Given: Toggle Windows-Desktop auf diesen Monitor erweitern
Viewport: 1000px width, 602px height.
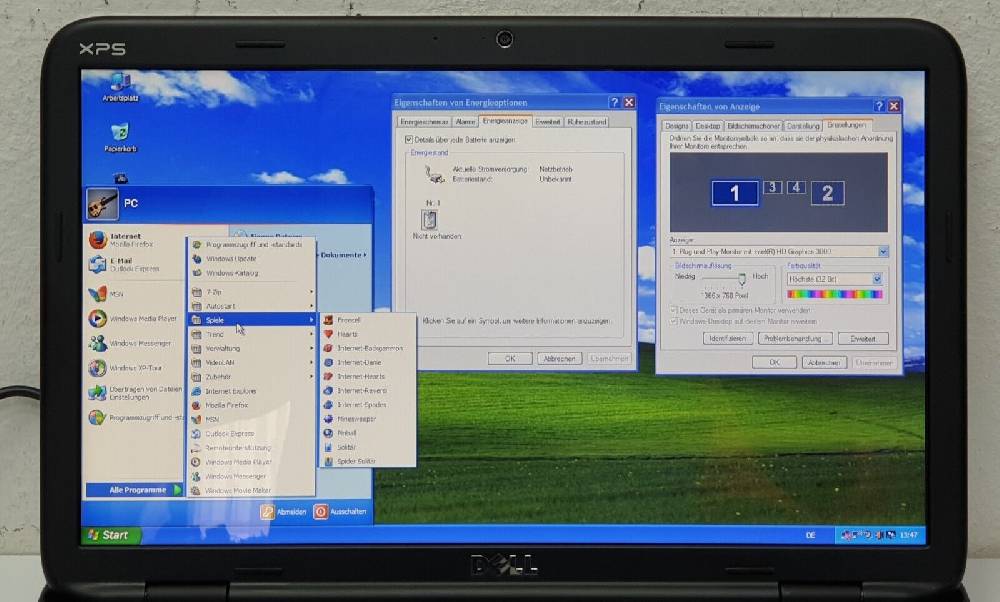Looking at the screenshot, I should (x=673, y=321).
